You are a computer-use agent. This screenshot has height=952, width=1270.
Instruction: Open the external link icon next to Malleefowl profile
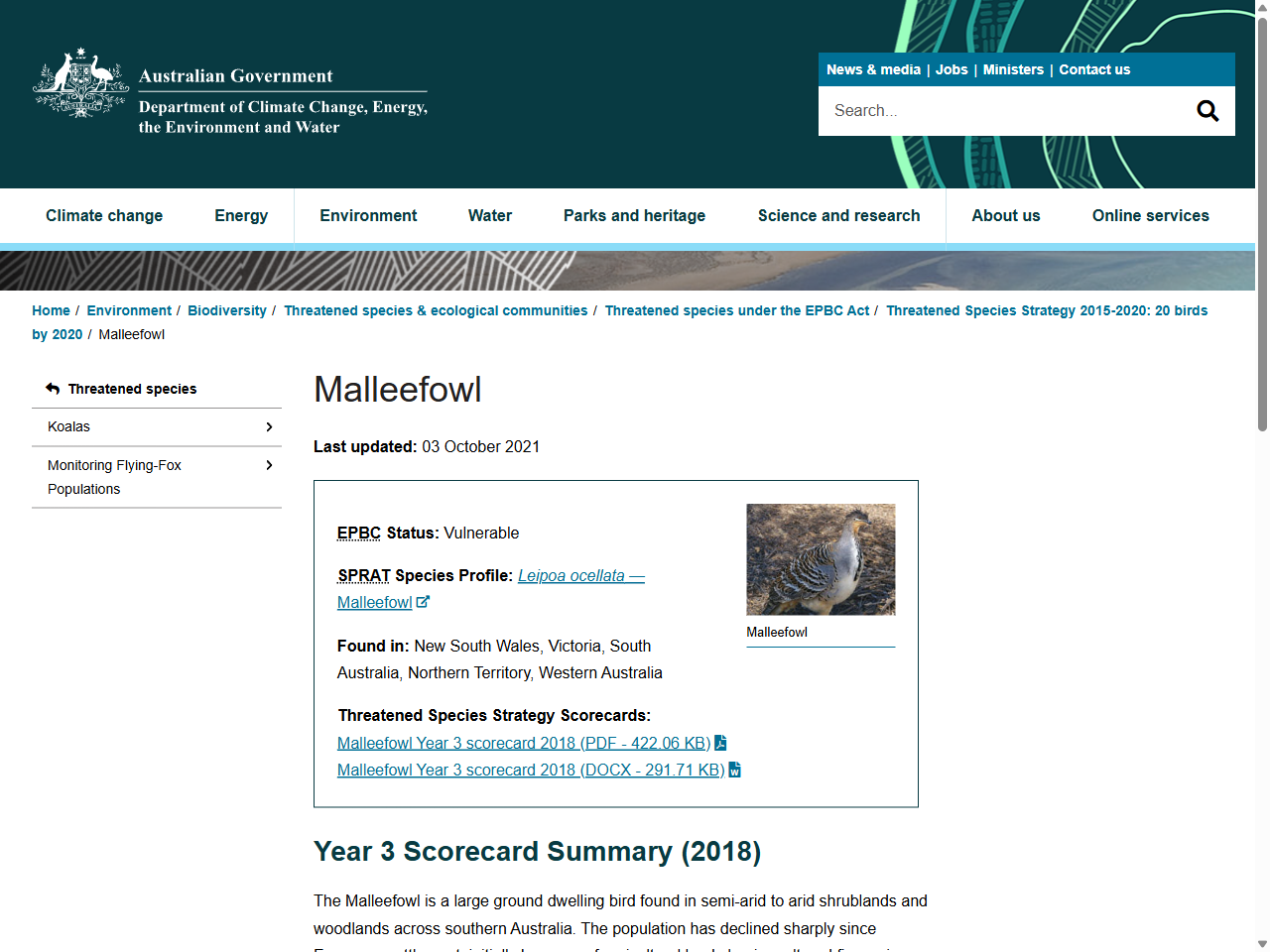(x=423, y=601)
